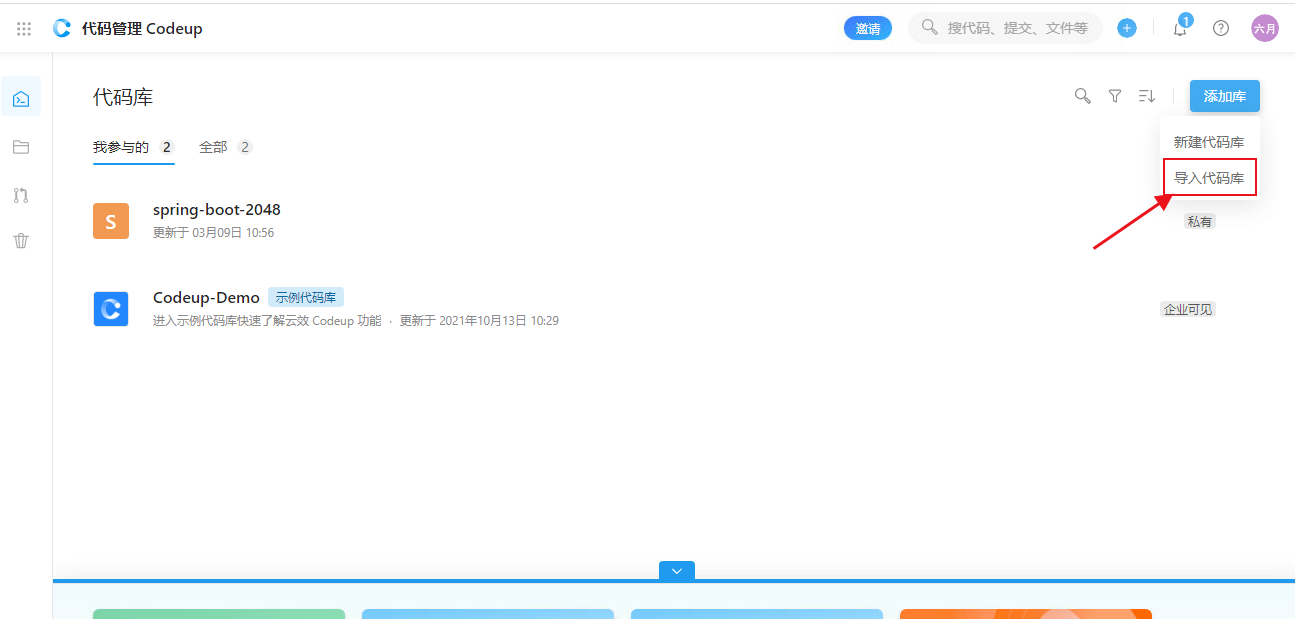This screenshot has height=619, width=1295.
Task: Click 更新于 03月09日 10:56 text
Action: click(213, 233)
